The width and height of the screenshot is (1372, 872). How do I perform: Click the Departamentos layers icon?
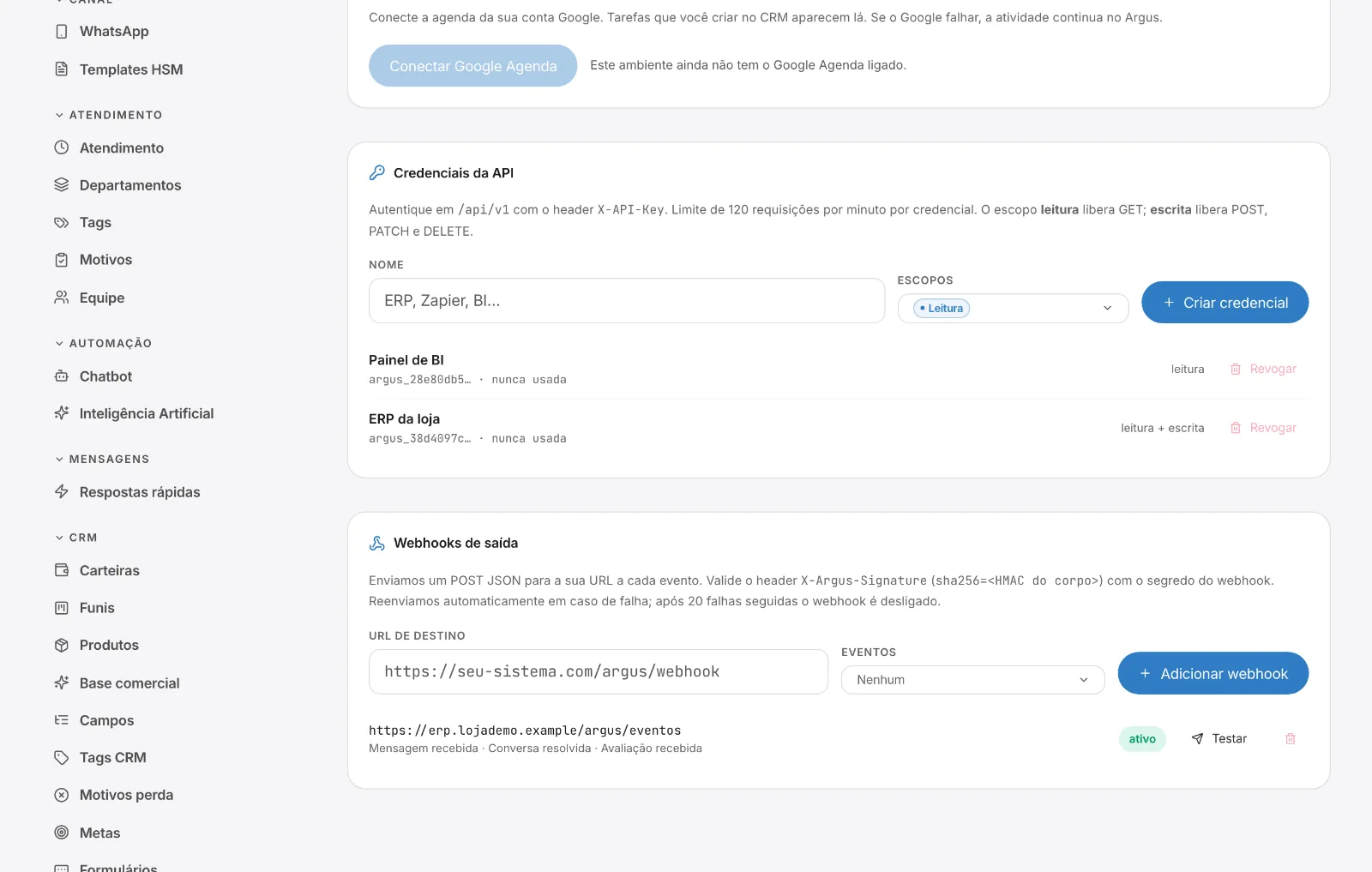61,185
